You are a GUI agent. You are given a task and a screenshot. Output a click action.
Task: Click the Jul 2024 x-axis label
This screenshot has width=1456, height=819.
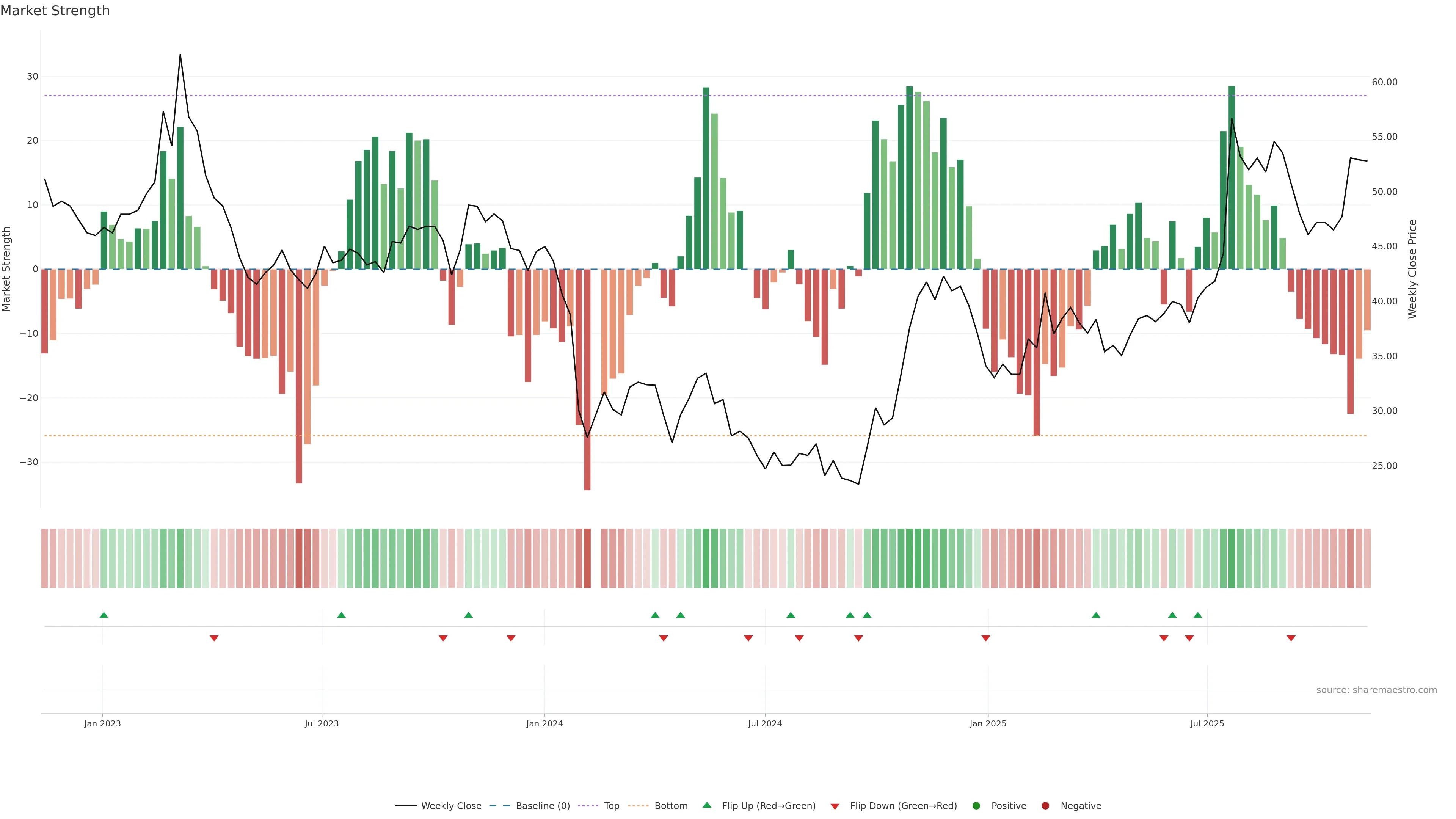(x=765, y=723)
